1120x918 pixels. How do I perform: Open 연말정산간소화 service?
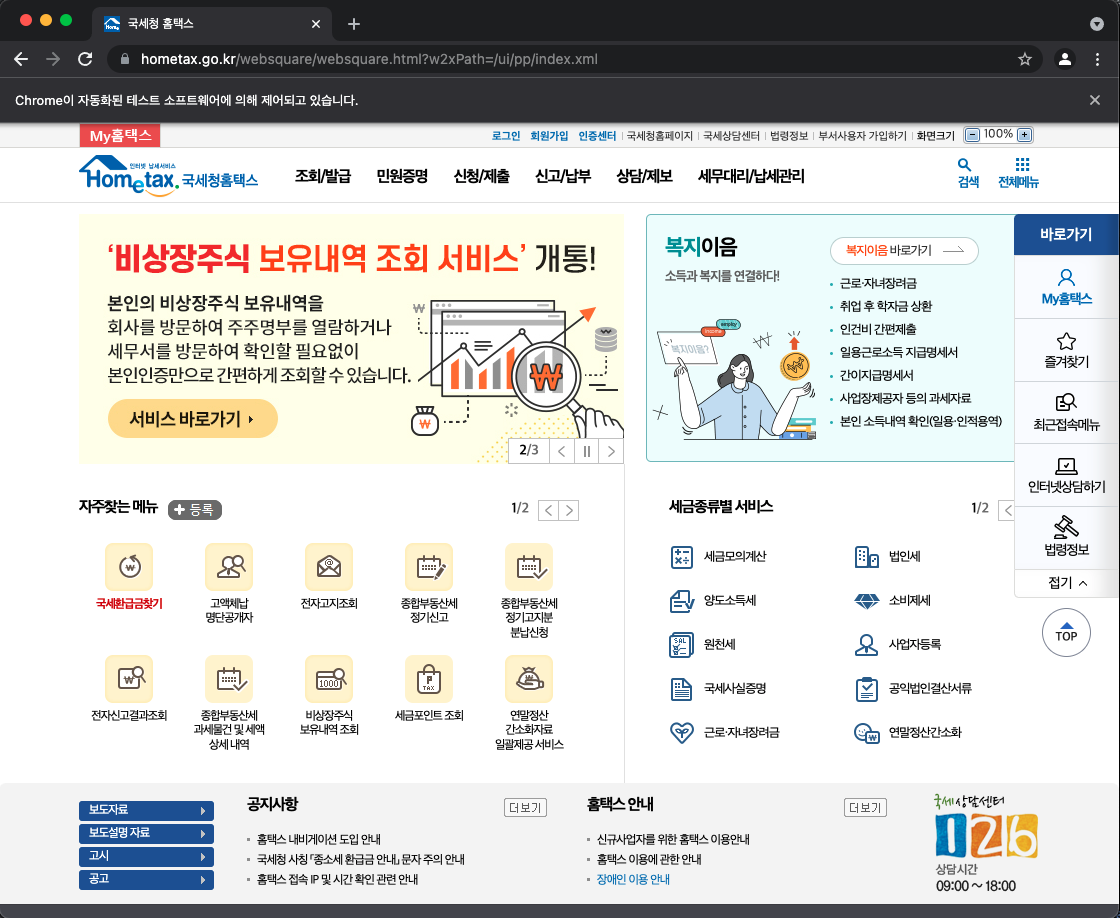coord(908,732)
